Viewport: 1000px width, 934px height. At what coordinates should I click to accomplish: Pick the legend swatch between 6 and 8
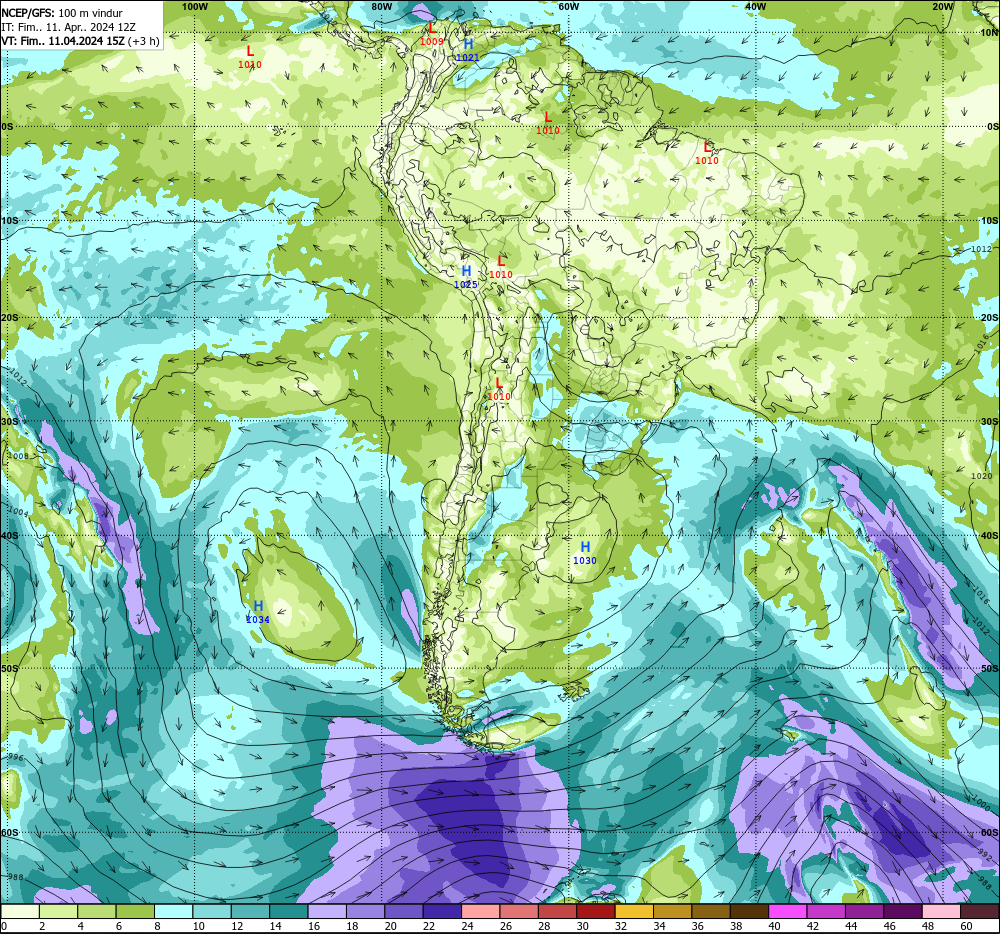135,911
